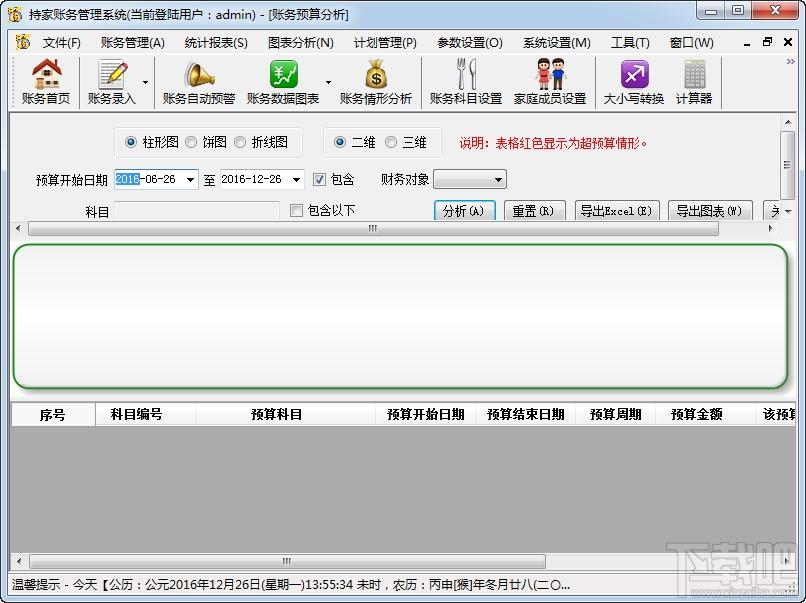
Task: Open the 工具(T) menu
Action: click(630, 43)
